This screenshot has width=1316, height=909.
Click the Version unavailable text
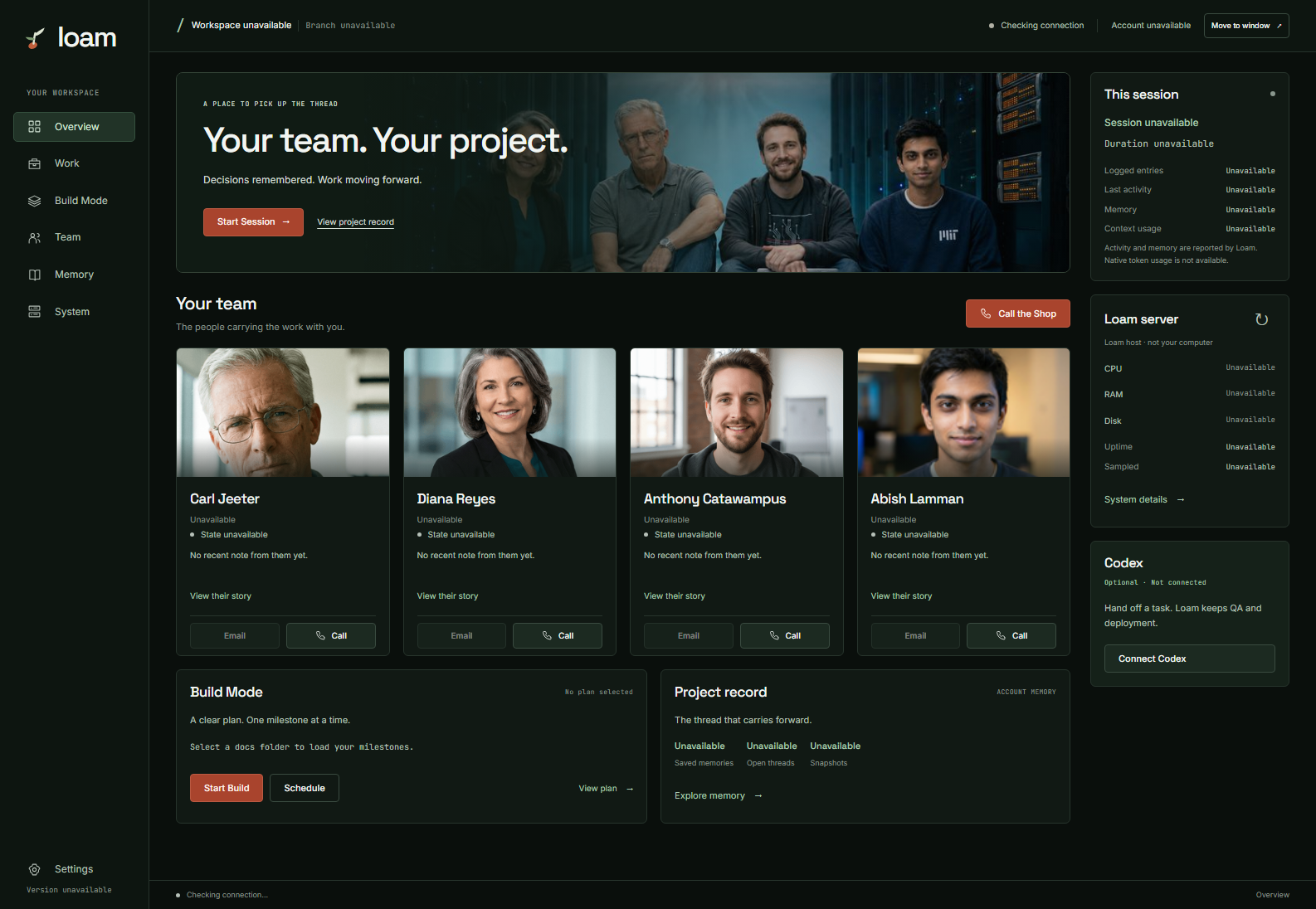pyautogui.click(x=69, y=890)
